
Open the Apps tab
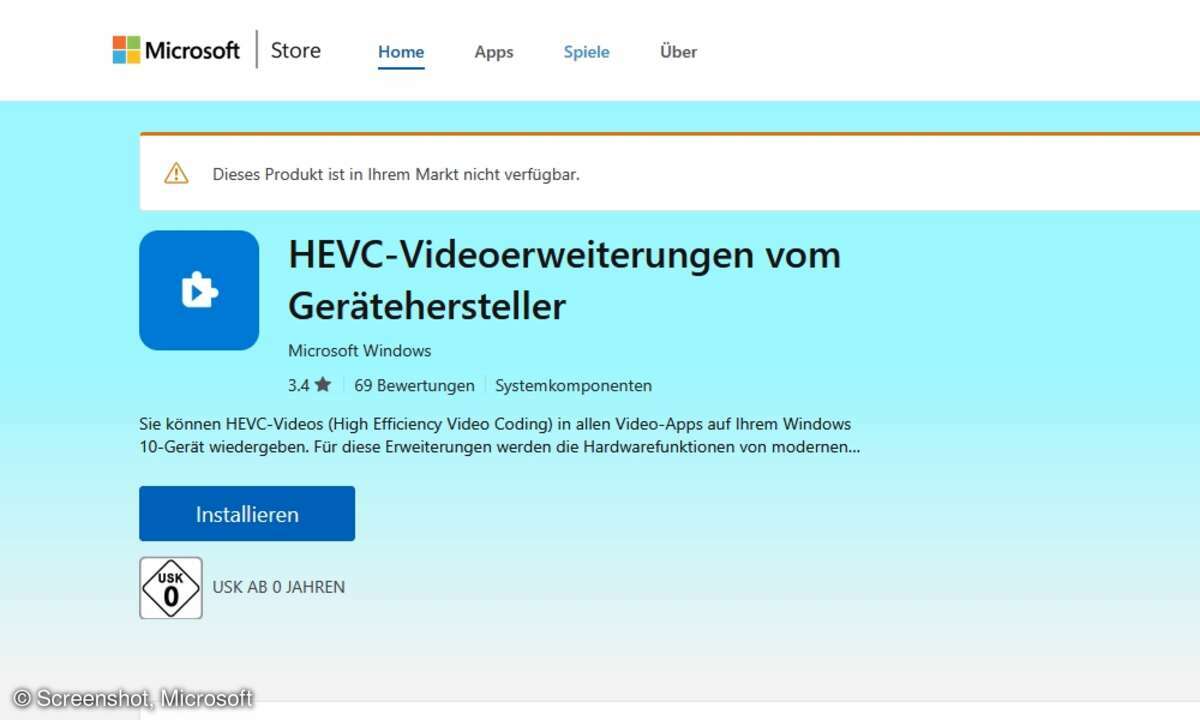click(x=494, y=52)
